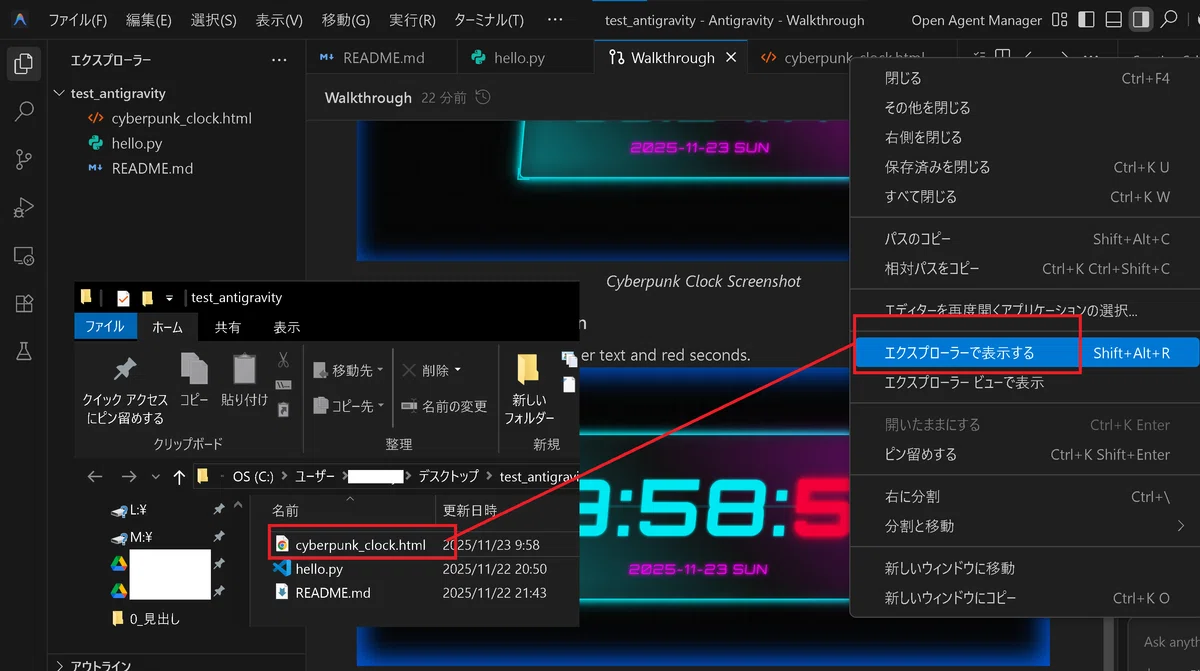Screen dimensions: 1200x671
Task: Toggle the primary side bar layout button
Action: (1088, 19)
